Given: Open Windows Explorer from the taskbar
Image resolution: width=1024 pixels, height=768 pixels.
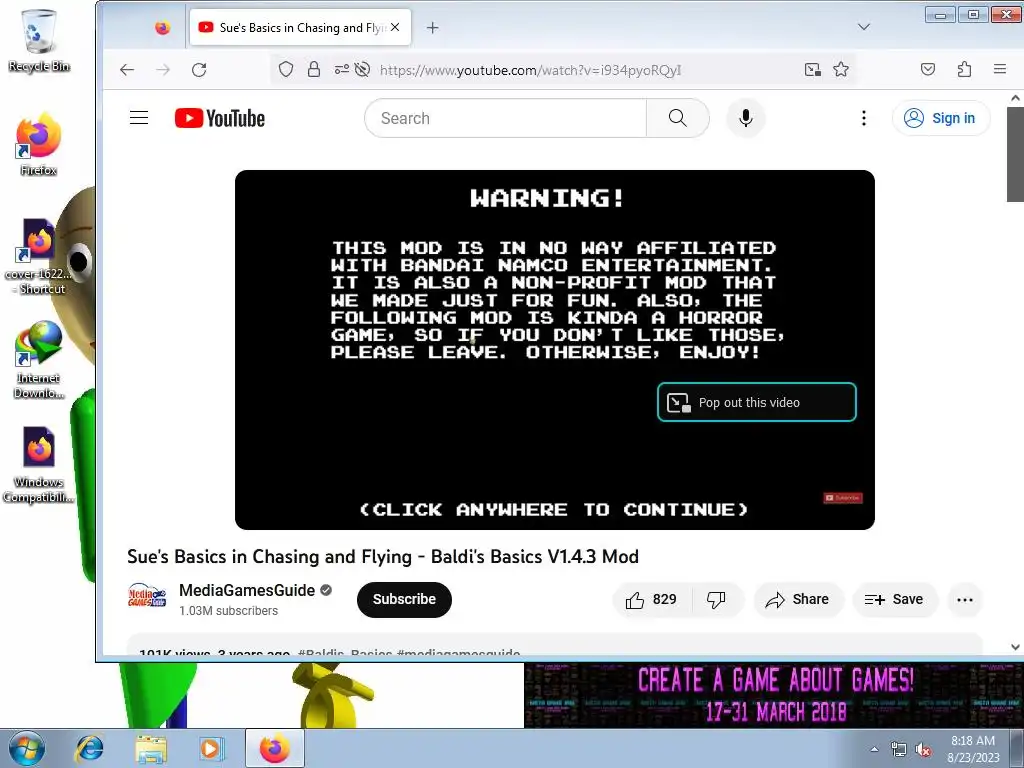Looking at the screenshot, I should [151, 748].
